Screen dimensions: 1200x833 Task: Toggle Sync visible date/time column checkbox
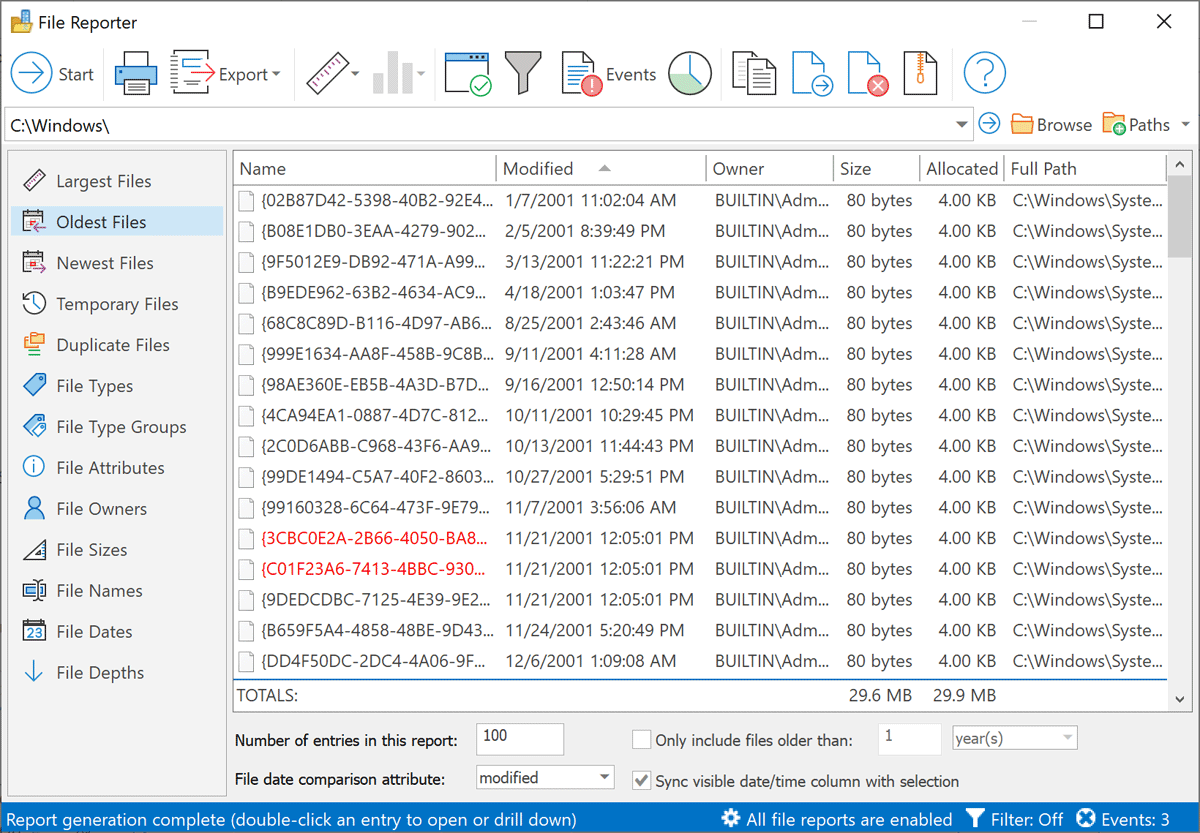pyautogui.click(x=642, y=781)
